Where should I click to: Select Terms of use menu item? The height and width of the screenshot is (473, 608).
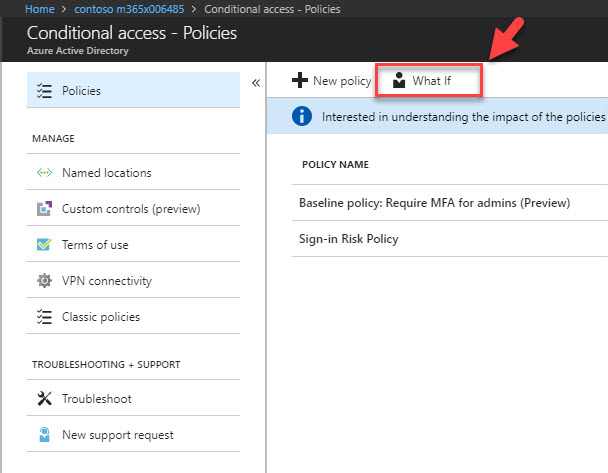133,245
